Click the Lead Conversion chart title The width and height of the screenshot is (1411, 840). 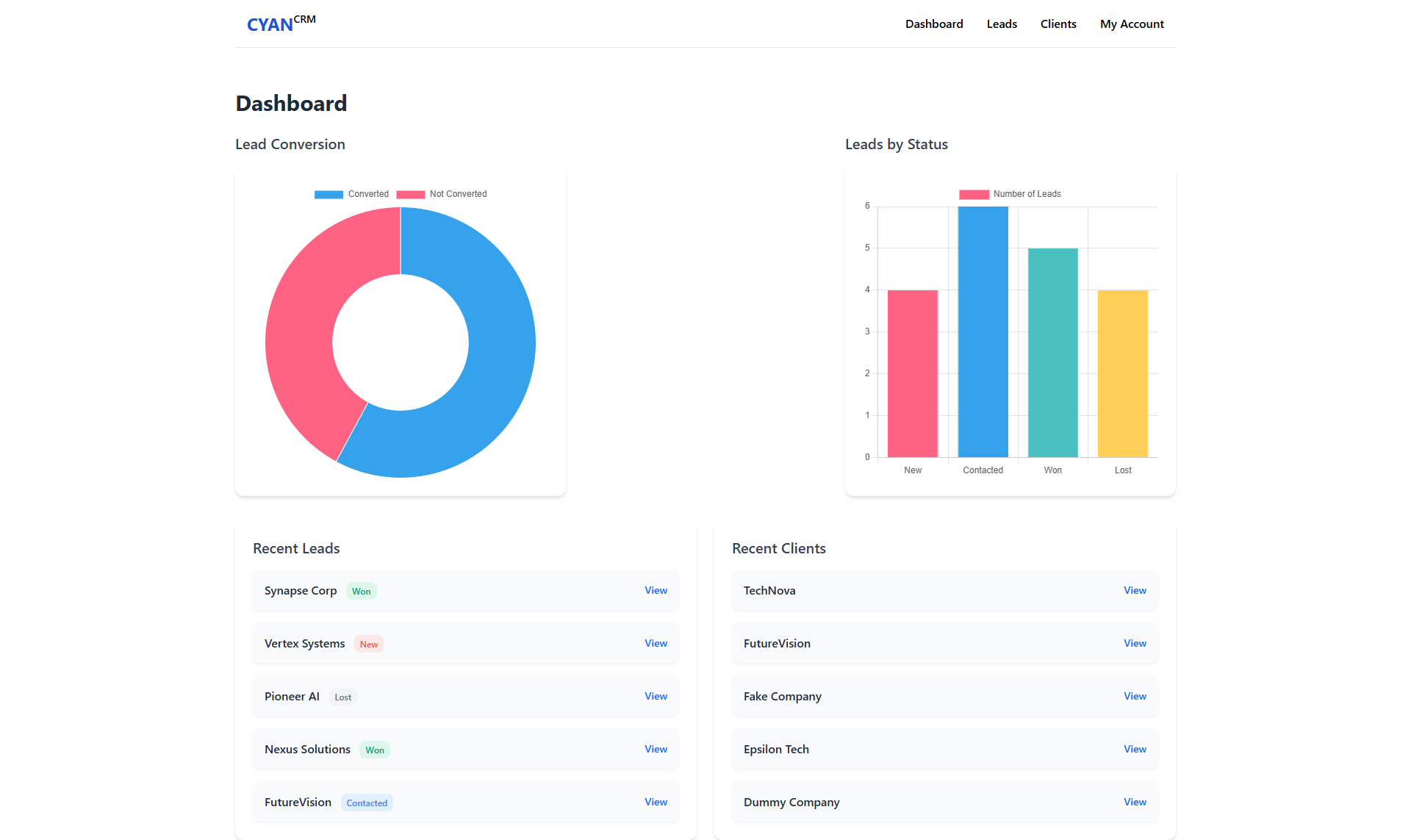290,144
